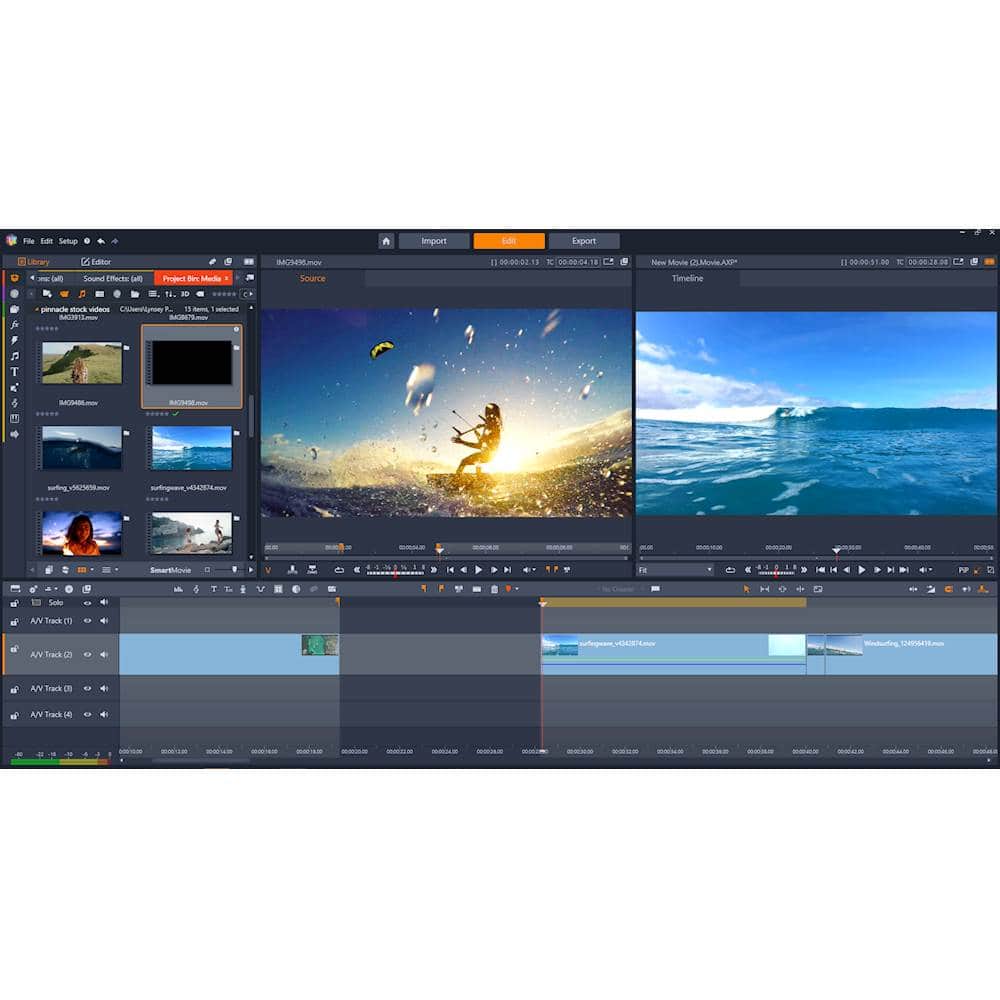
Task: Click the Home icon button
Action: coord(386,241)
